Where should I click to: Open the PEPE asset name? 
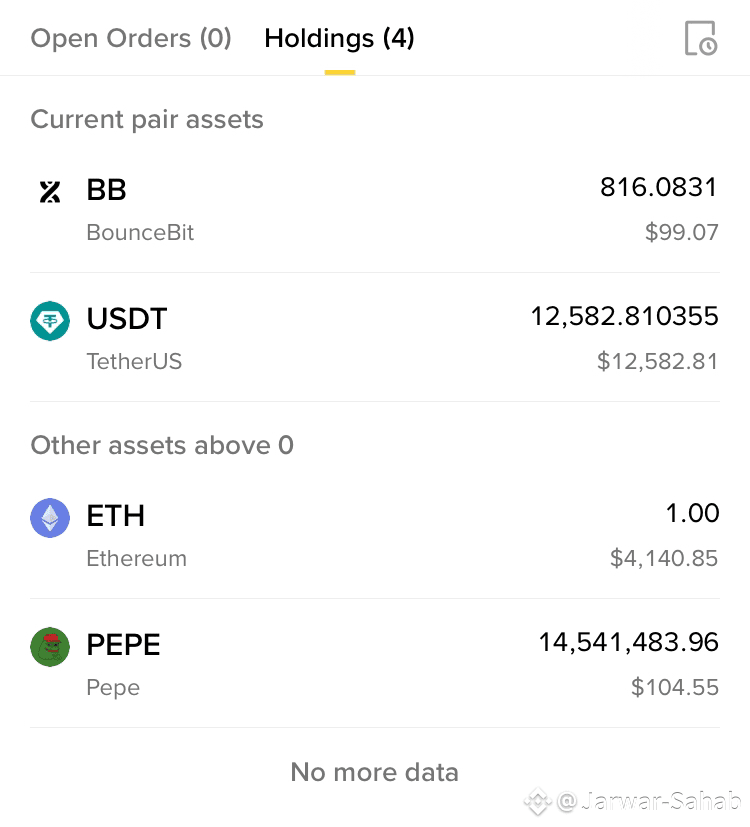click(x=123, y=645)
